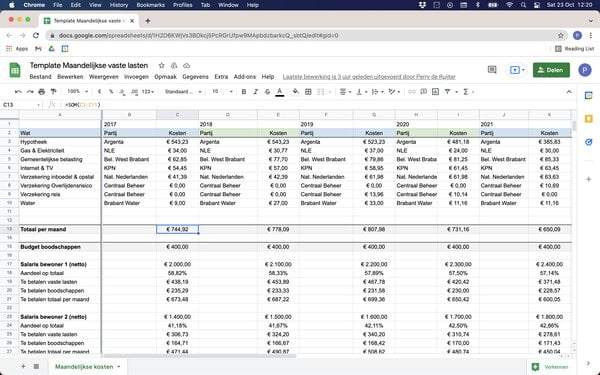The width and height of the screenshot is (600, 375).
Task: Open horizontal align dropdown
Action: (345, 92)
